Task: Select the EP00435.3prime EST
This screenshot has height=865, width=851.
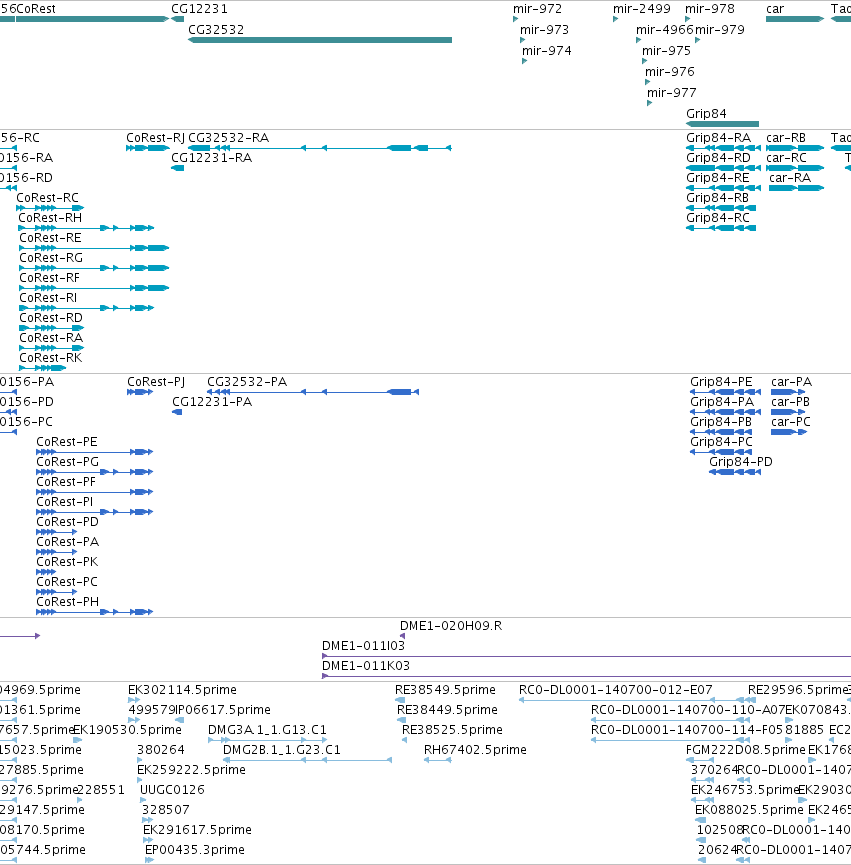Action: [x=149, y=859]
